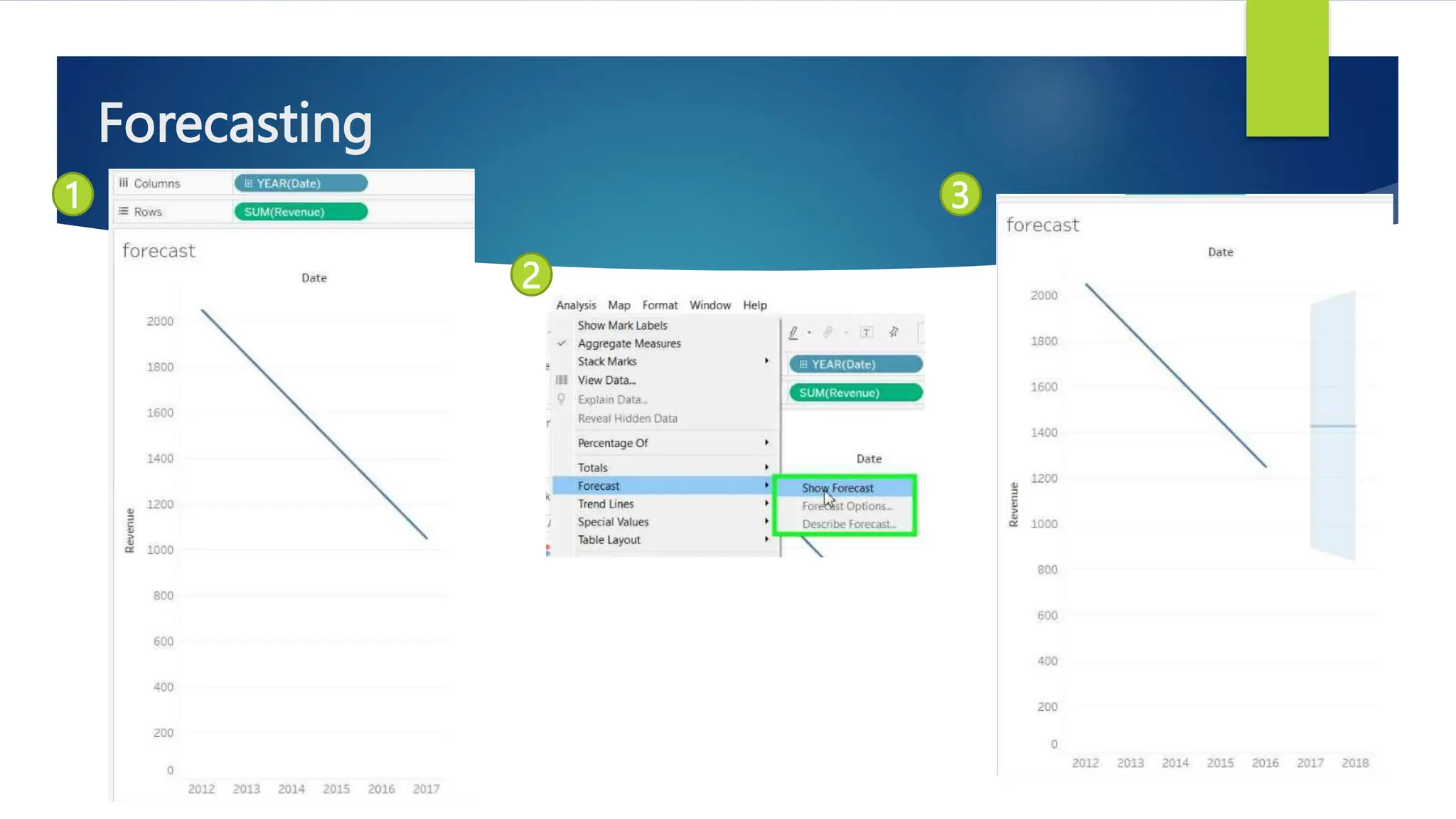Click the blue YEAR(Date) pill in Columns
1456x819 pixels.
pos(301,183)
